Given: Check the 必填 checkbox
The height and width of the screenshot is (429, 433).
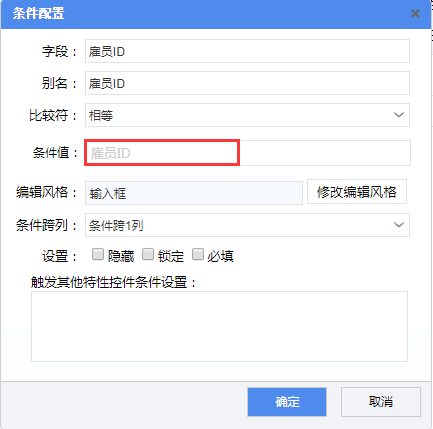Looking at the screenshot, I should click(x=198, y=254).
